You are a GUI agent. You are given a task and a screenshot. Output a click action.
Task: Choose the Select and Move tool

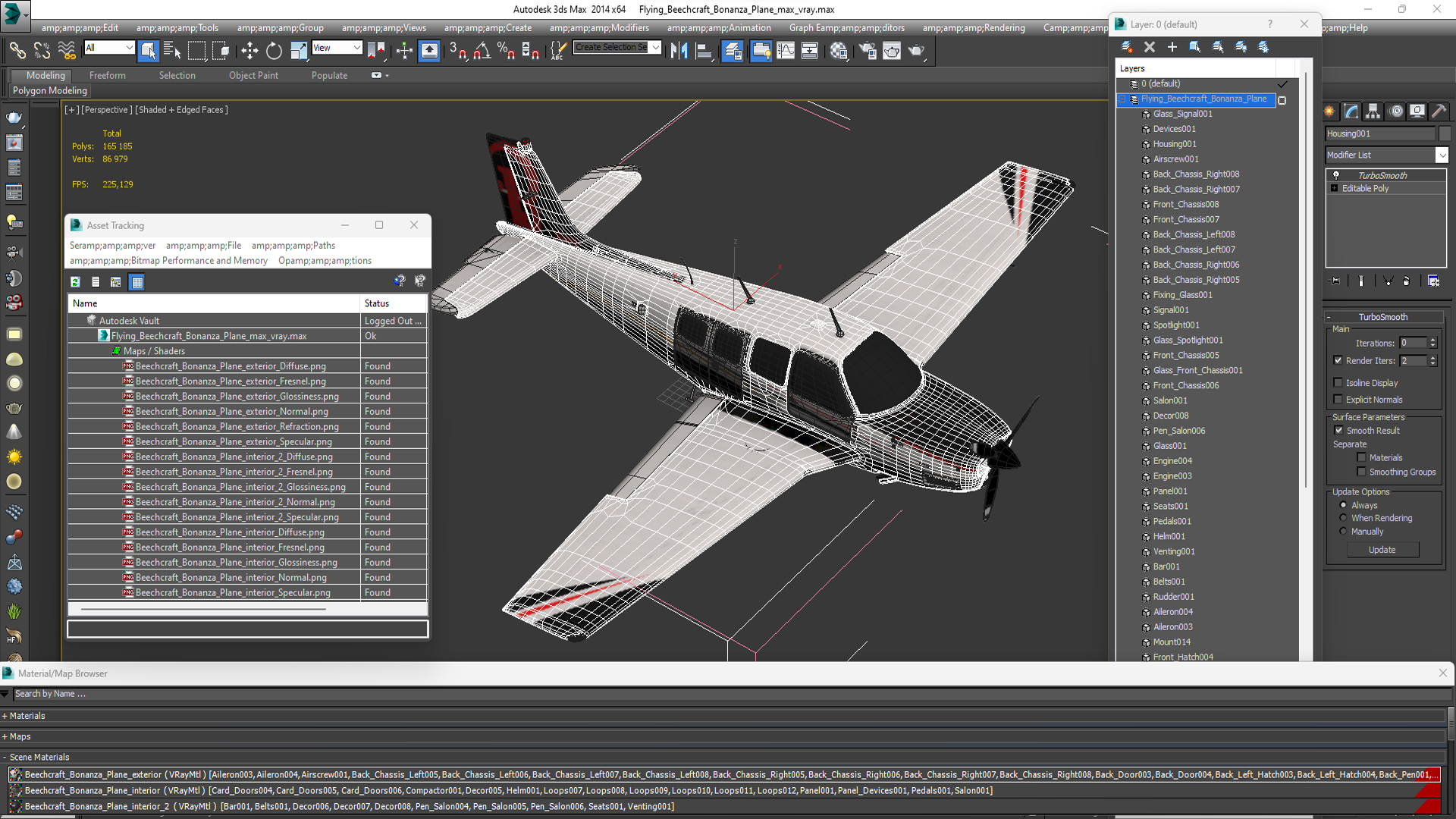tap(249, 51)
